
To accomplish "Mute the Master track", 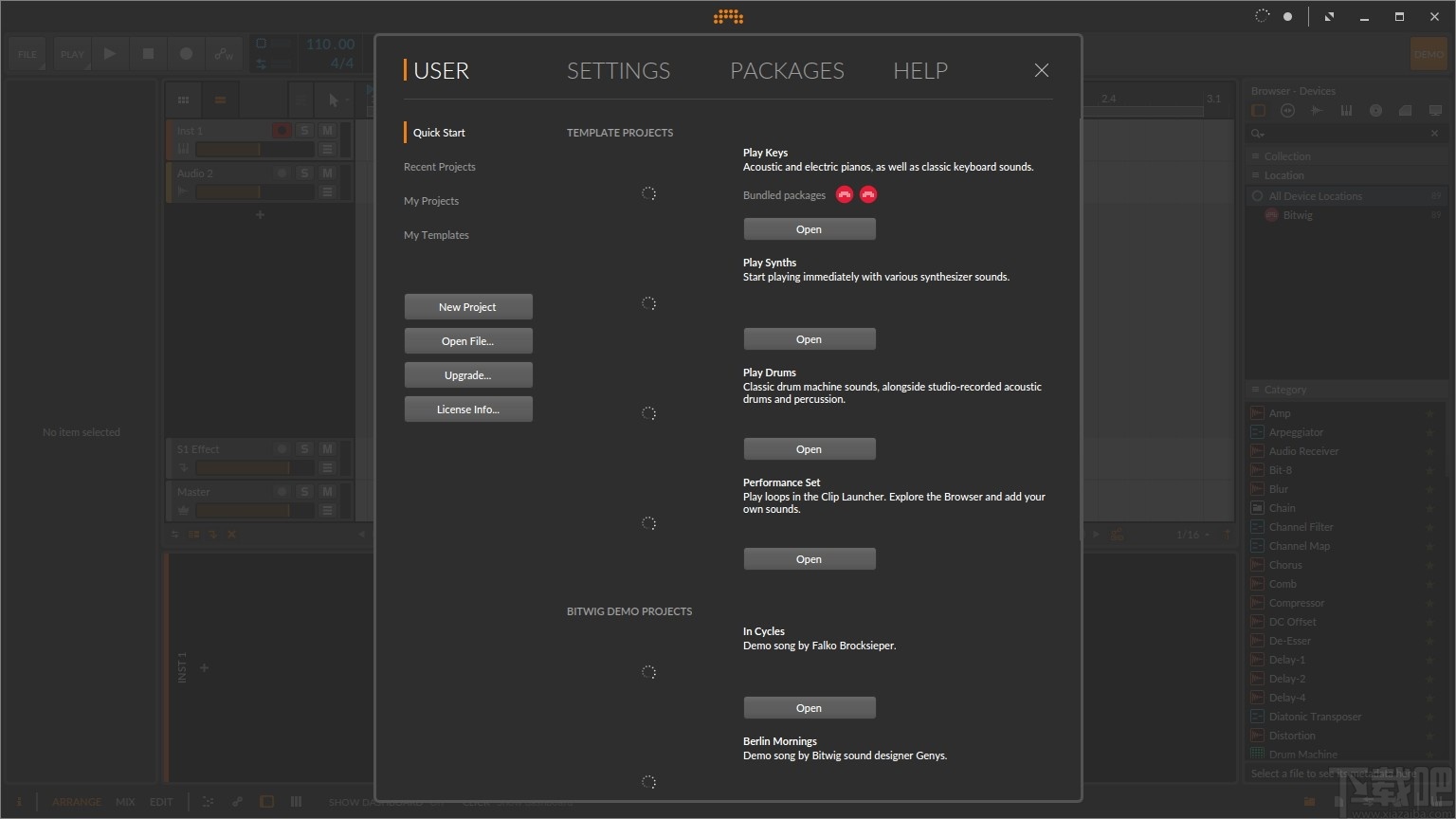I will point(327,492).
